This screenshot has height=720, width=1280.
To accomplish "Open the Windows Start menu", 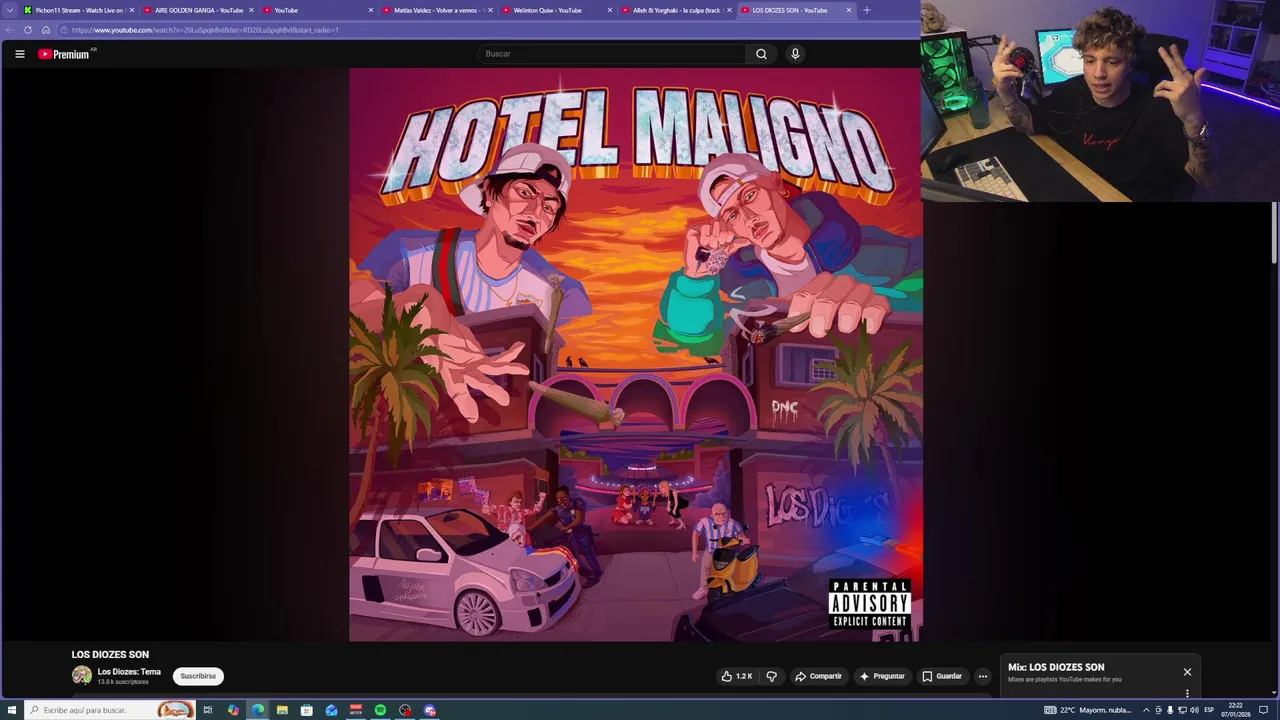I will point(12,710).
